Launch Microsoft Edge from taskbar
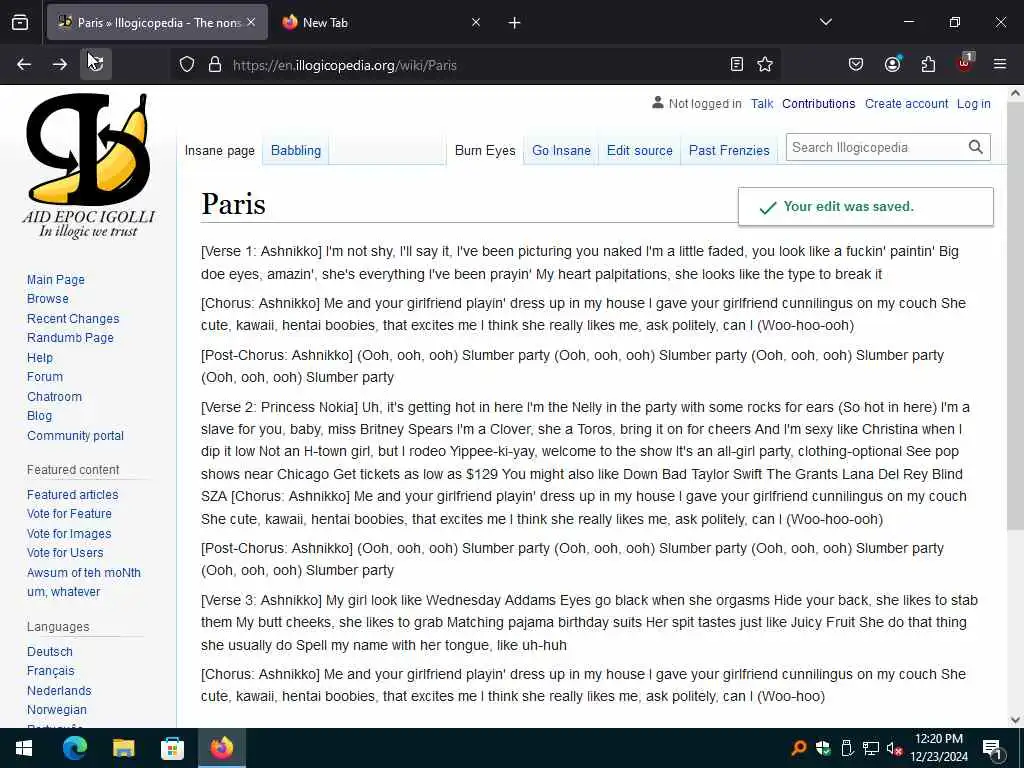 click(74, 748)
